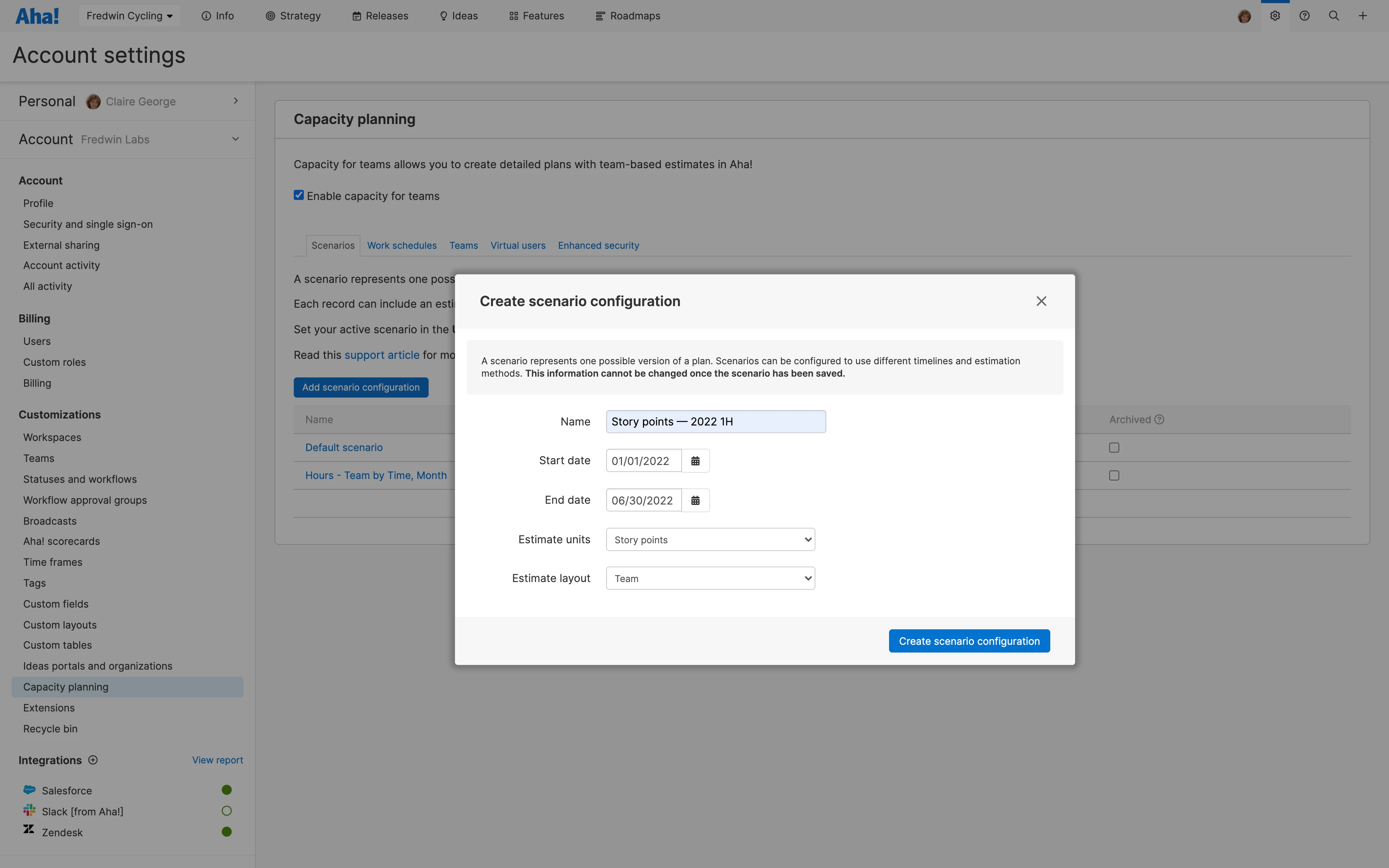1389x868 pixels.
Task: Toggle Enable capacity for teams checkbox
Action: coord(299,195)
